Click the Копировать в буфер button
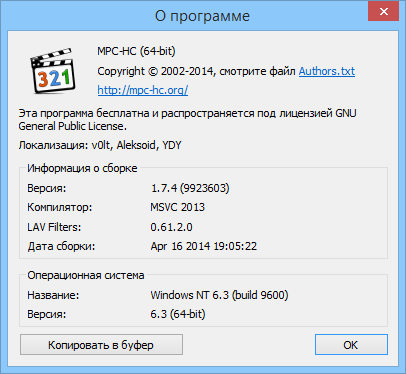This screenshot has height=374, width=406. (101, 345)
